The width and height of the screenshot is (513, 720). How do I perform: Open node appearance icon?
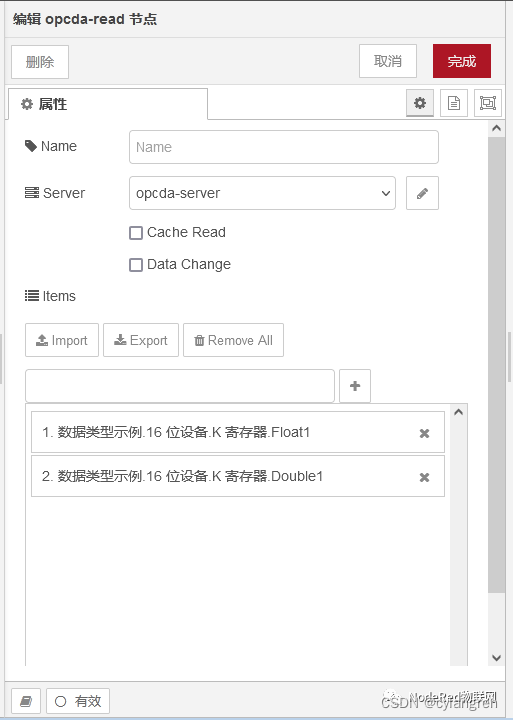point(488,103)
